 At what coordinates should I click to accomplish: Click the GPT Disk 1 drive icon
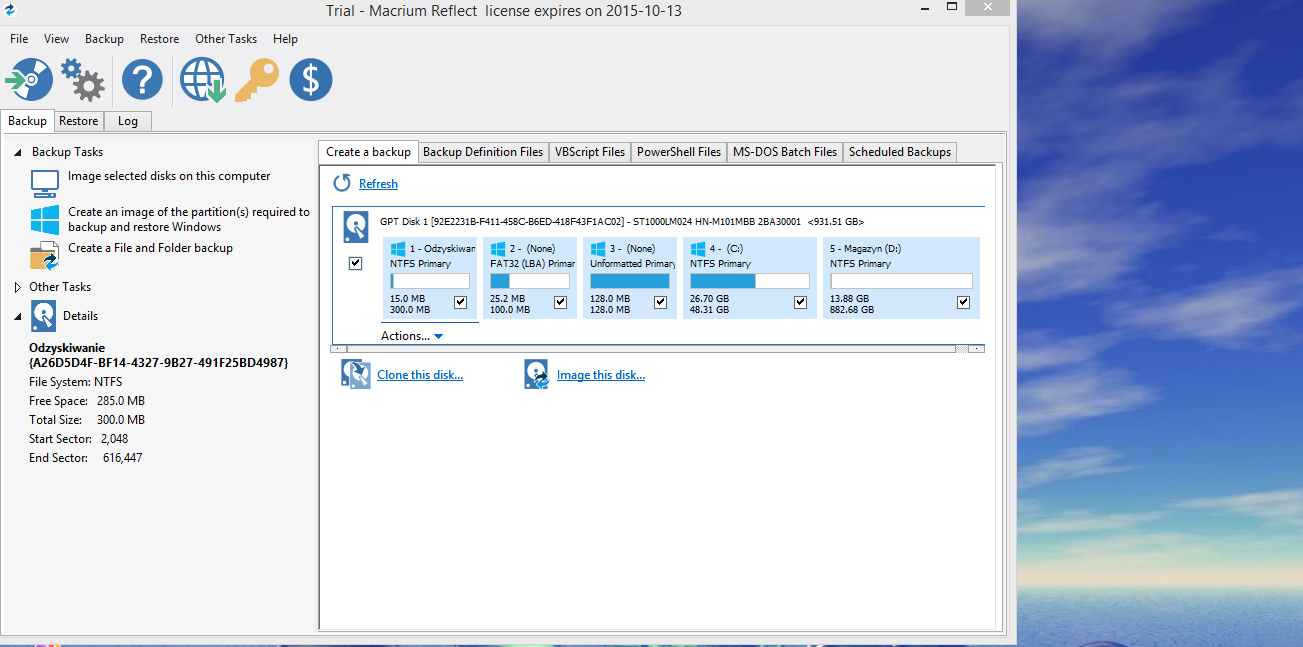(x=356, y=227)
